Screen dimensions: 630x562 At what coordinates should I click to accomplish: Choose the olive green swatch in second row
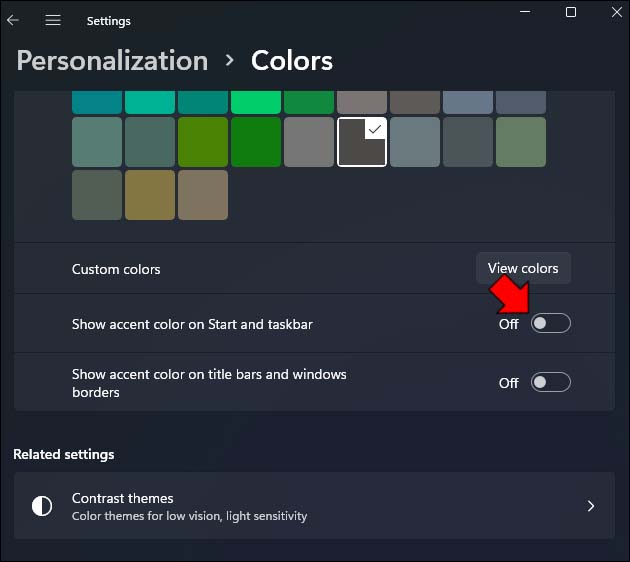[203, 141]
